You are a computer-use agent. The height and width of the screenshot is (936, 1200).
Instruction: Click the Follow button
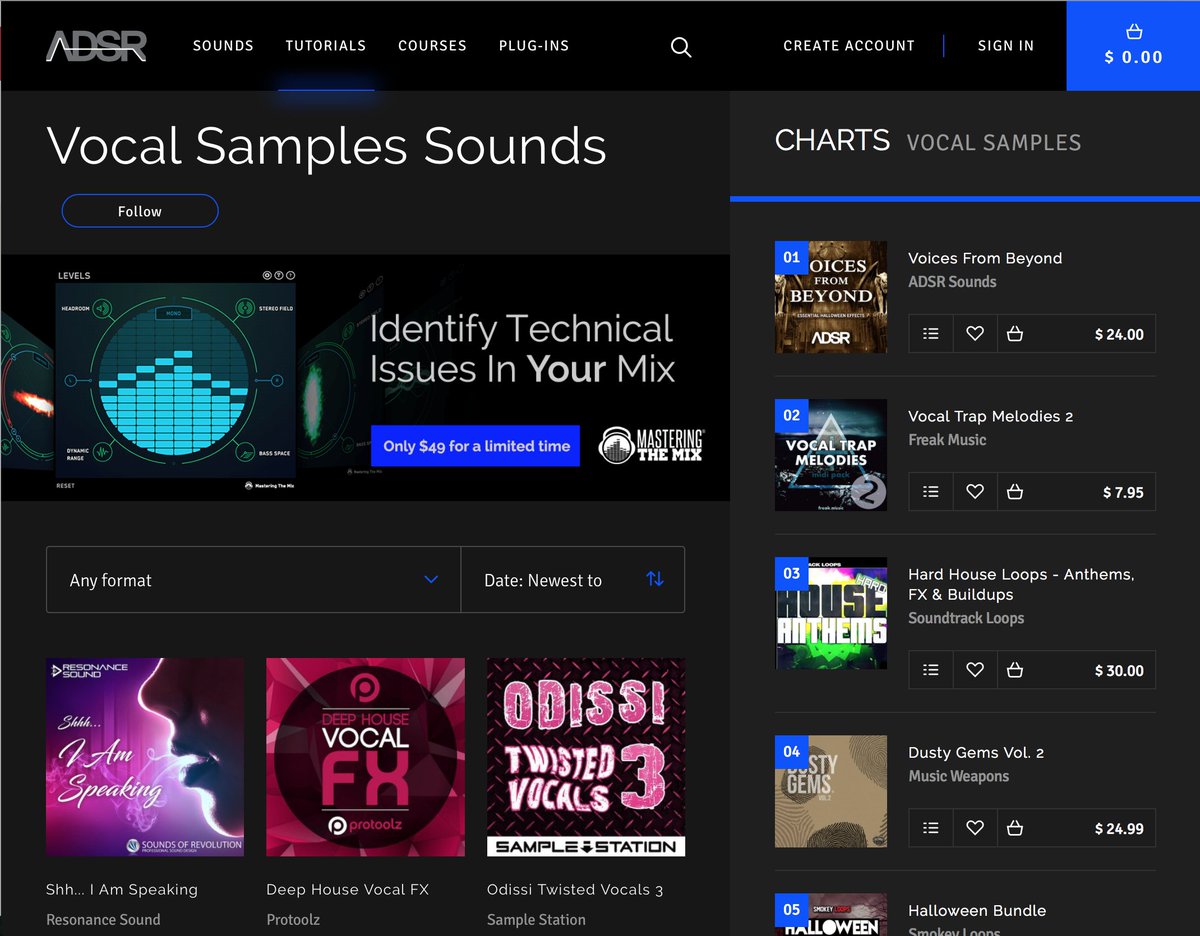point(140,211)
